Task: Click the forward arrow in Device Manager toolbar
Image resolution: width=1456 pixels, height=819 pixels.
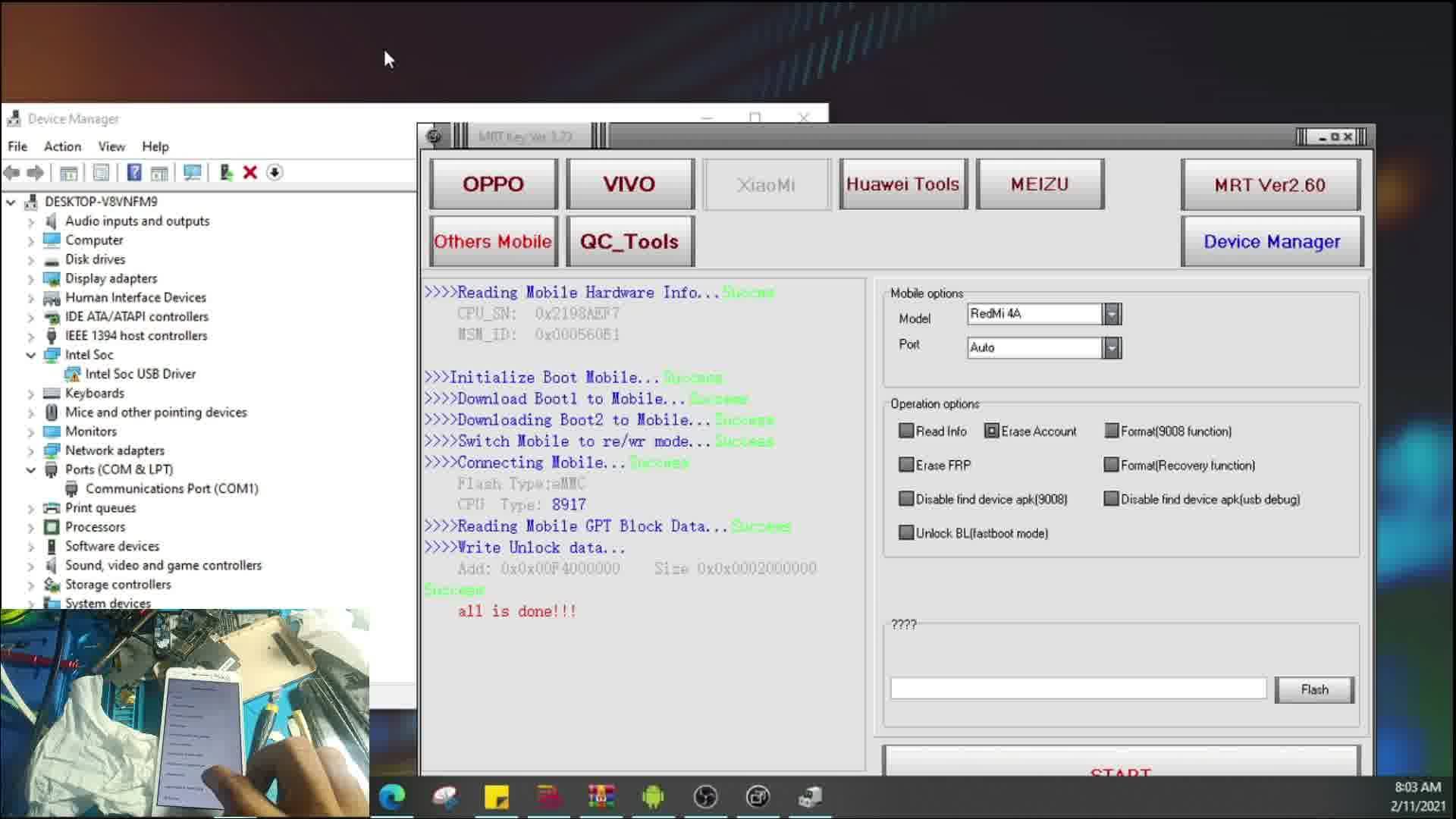Action: click(x=35, y=173)
